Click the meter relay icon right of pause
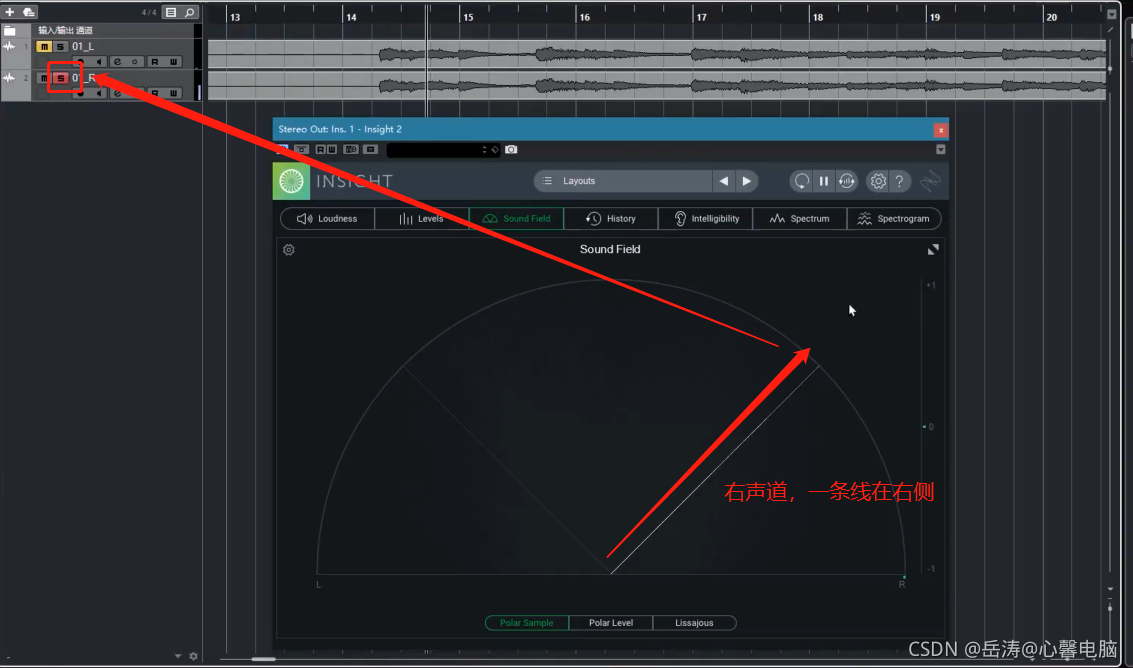Viewport: 1133px width, 668px height. [x=847, y=181]
